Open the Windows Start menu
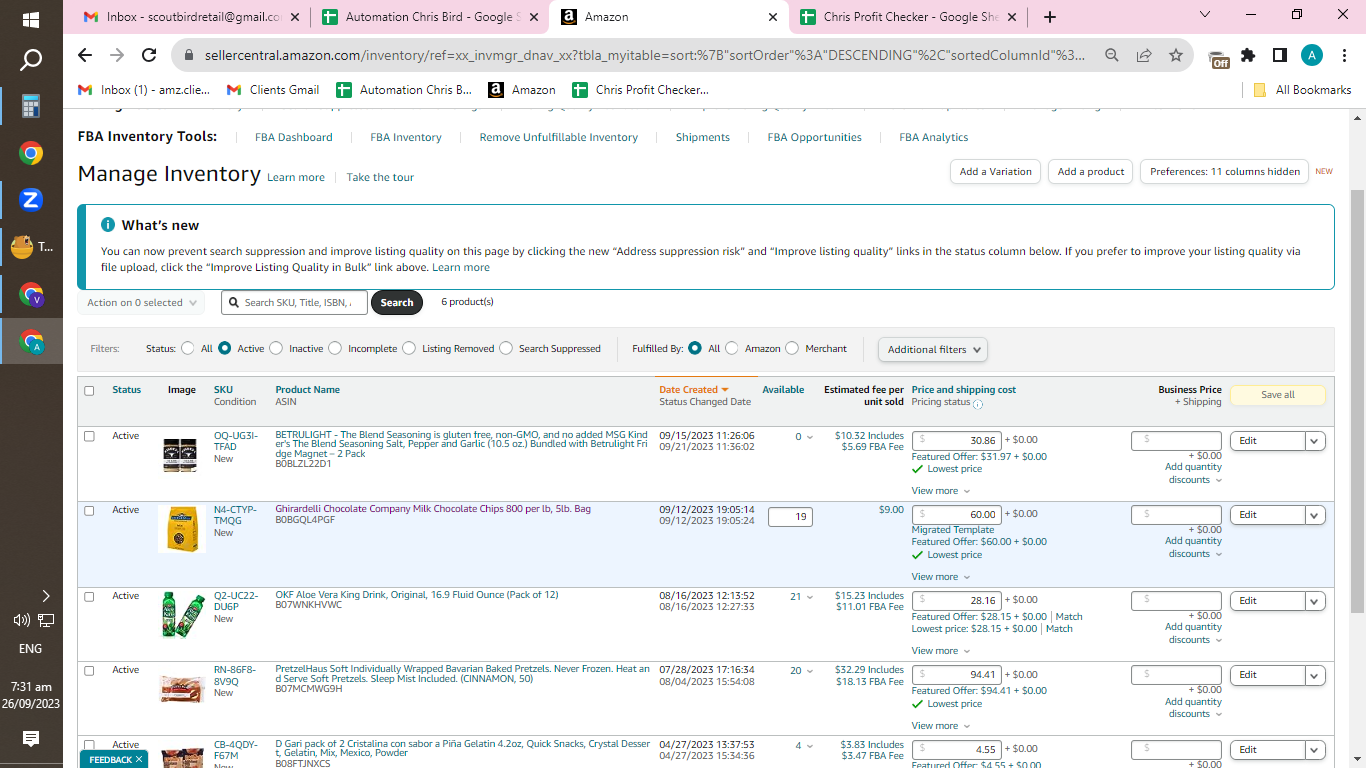The width and height of the screenshot is (1366, 768). point(31,19)
